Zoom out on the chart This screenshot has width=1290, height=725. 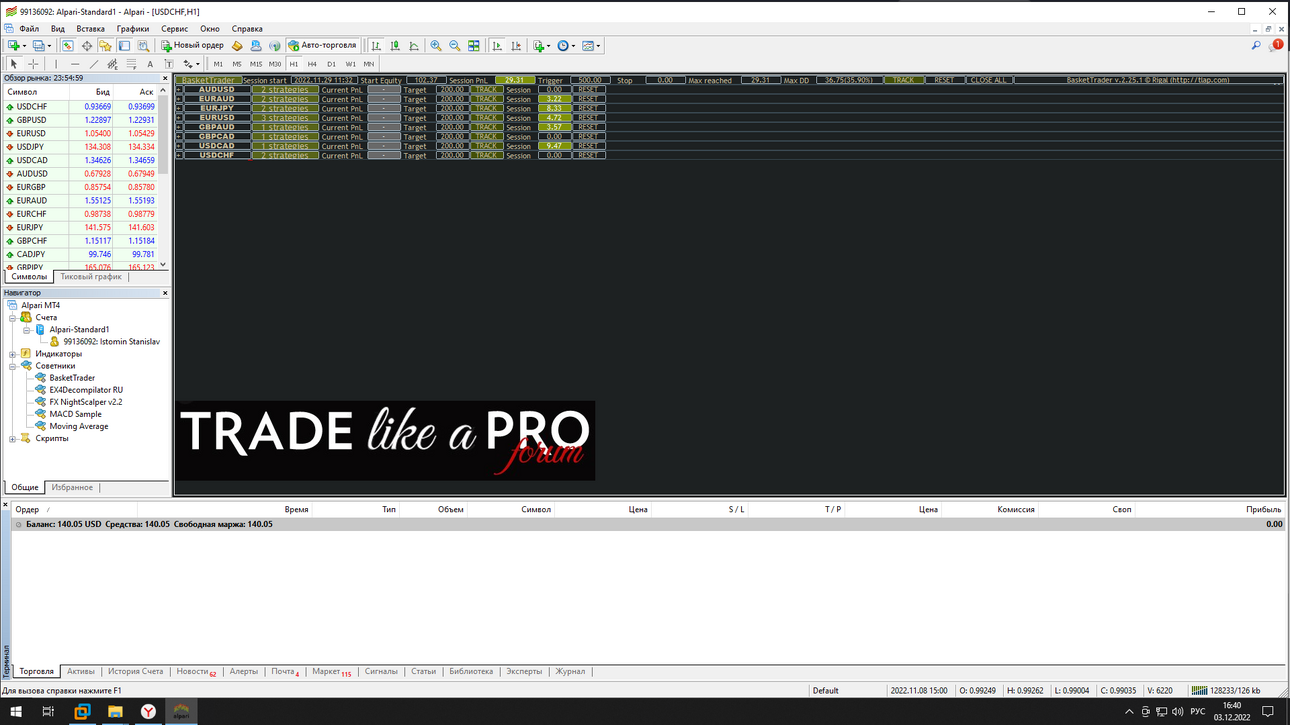(455, 46)
